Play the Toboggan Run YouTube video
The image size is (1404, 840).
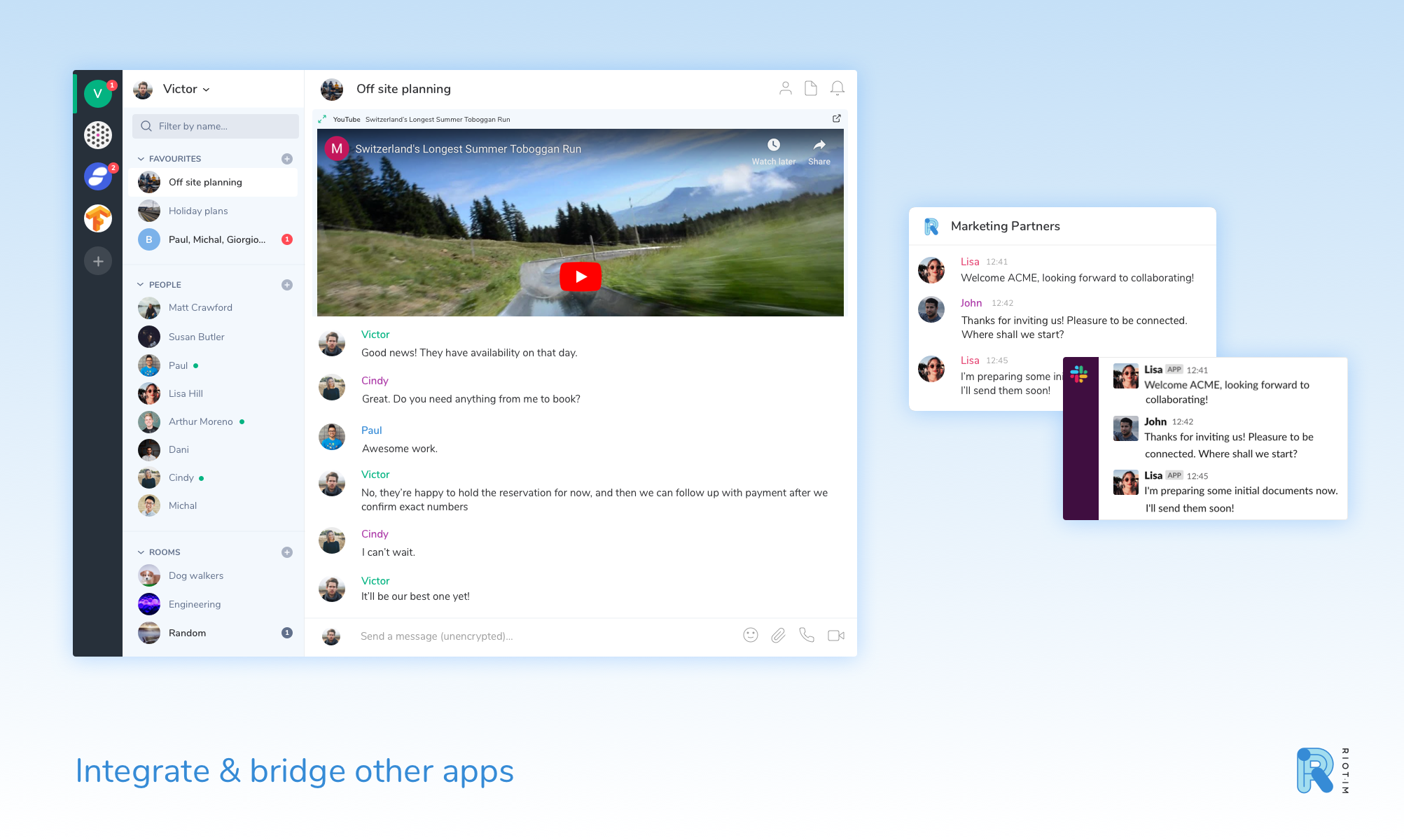[580, 276]
